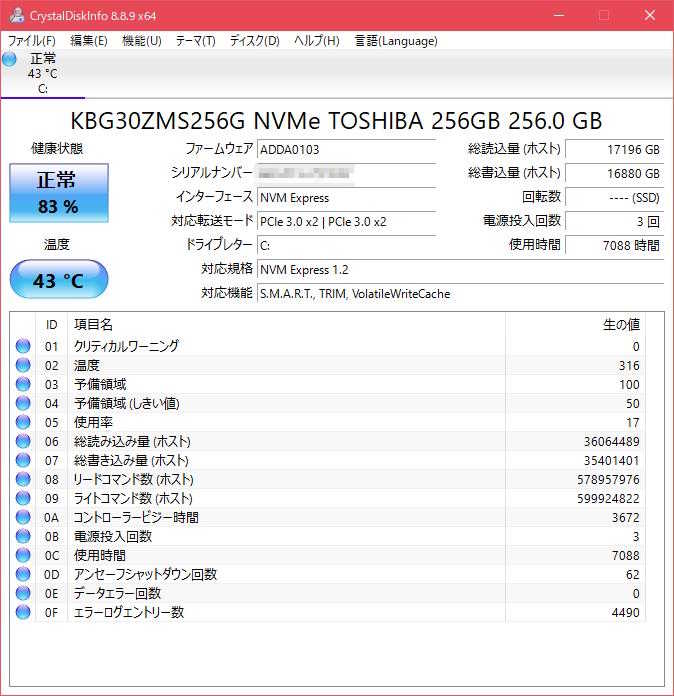Open the 機能(U) menu
This screenshot has width=674, height=696.
click(x=142, y=41)
